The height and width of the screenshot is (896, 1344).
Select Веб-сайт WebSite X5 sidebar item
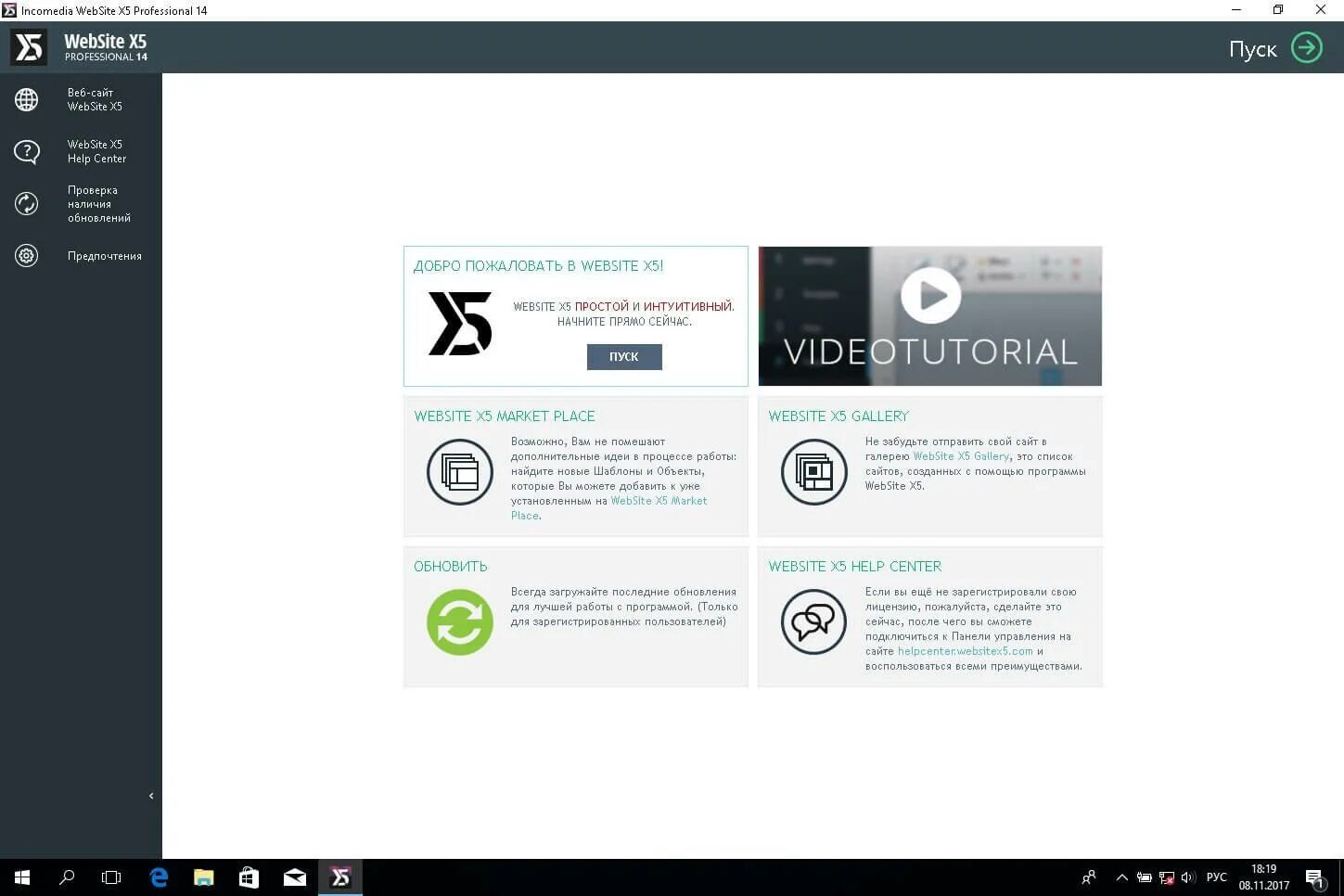pos(81,99)
